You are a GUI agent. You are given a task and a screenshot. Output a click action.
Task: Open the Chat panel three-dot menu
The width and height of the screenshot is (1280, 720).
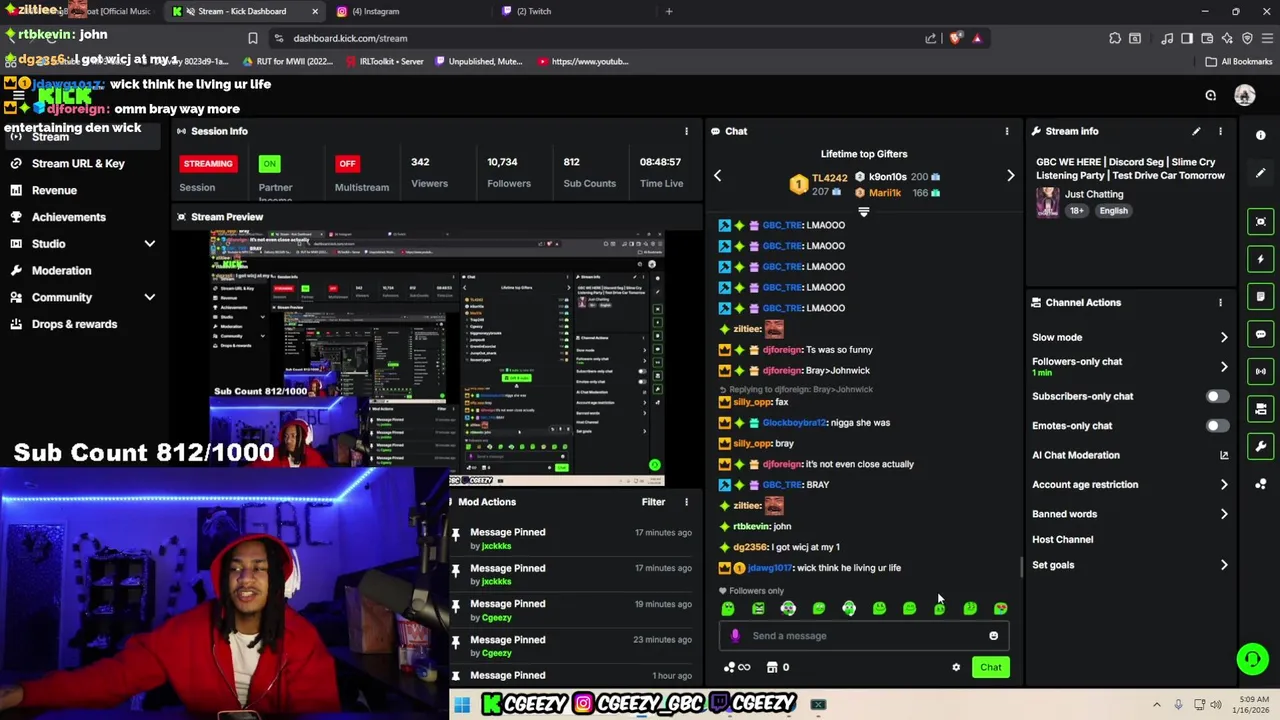click(1007, 131)
